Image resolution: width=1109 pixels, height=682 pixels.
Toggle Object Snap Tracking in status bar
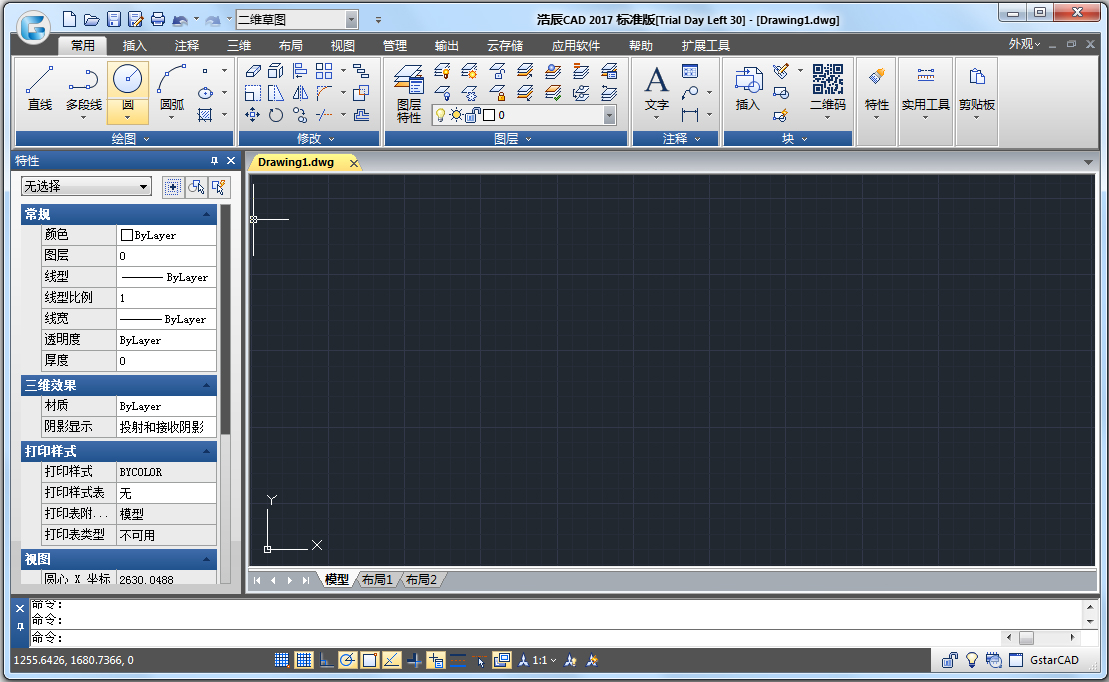(392, 660)
